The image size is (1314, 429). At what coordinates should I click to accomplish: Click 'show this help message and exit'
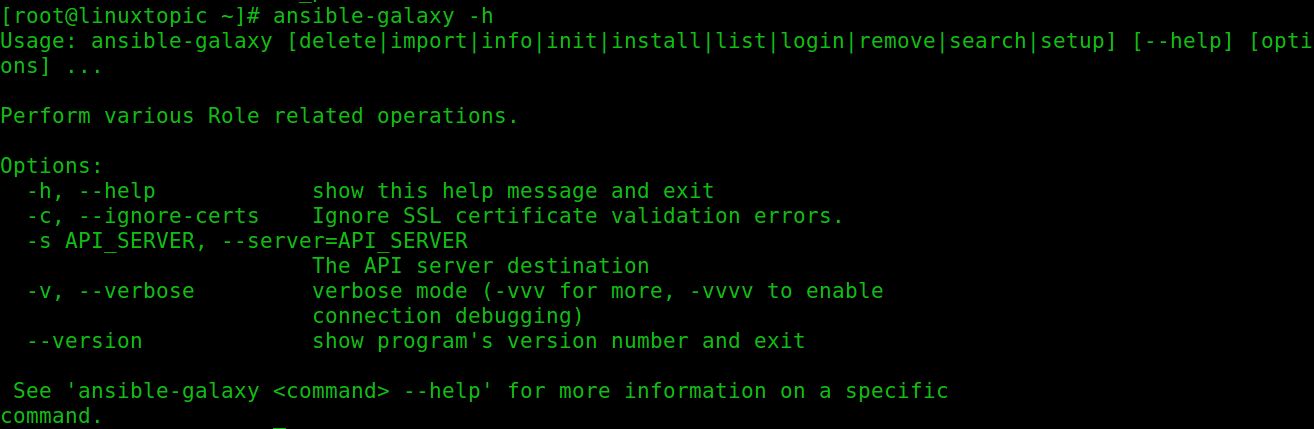click(x=513, y=191)
